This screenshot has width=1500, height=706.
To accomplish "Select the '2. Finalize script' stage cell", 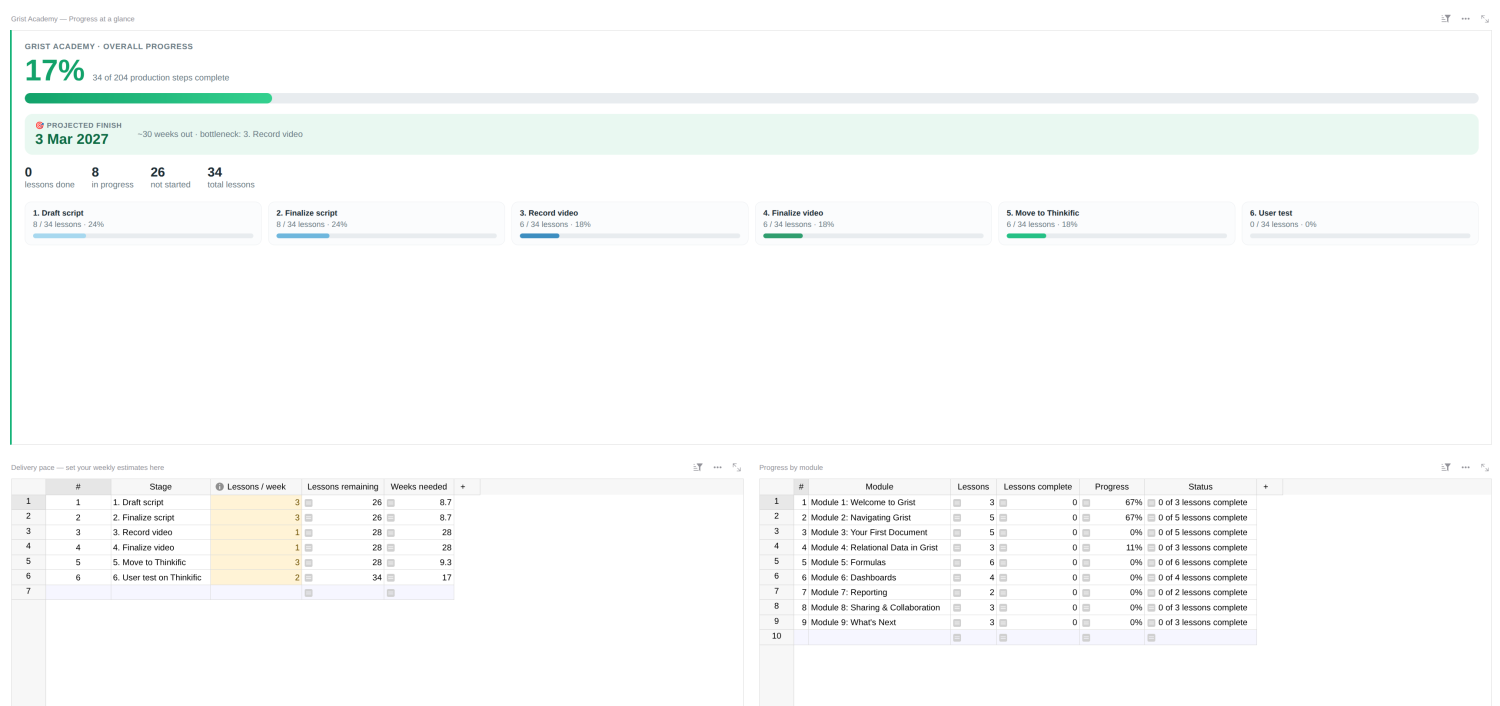I will pyautogui.click(x=161, y=518).
